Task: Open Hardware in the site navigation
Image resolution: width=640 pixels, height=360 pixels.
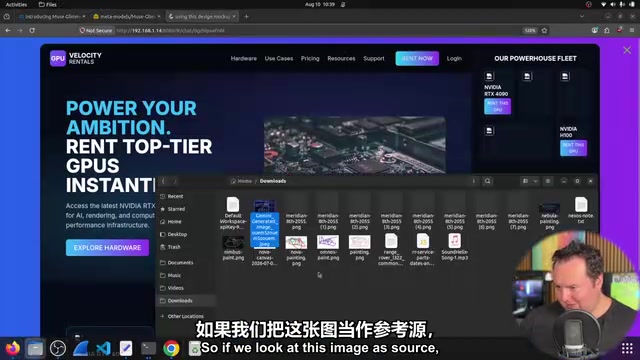Action: (x=244, y=58)
